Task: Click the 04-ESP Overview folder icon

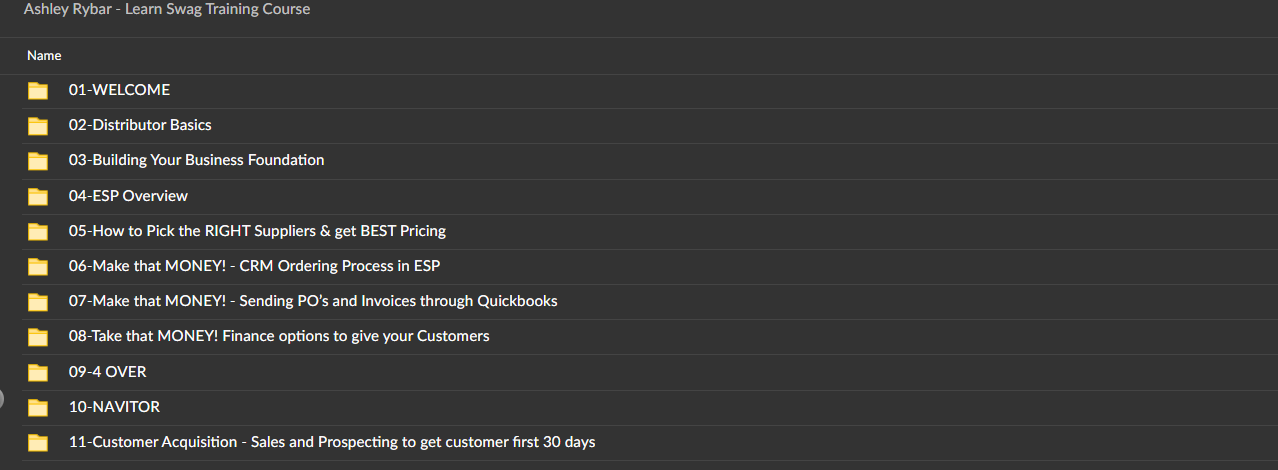Action: point(38,196)
